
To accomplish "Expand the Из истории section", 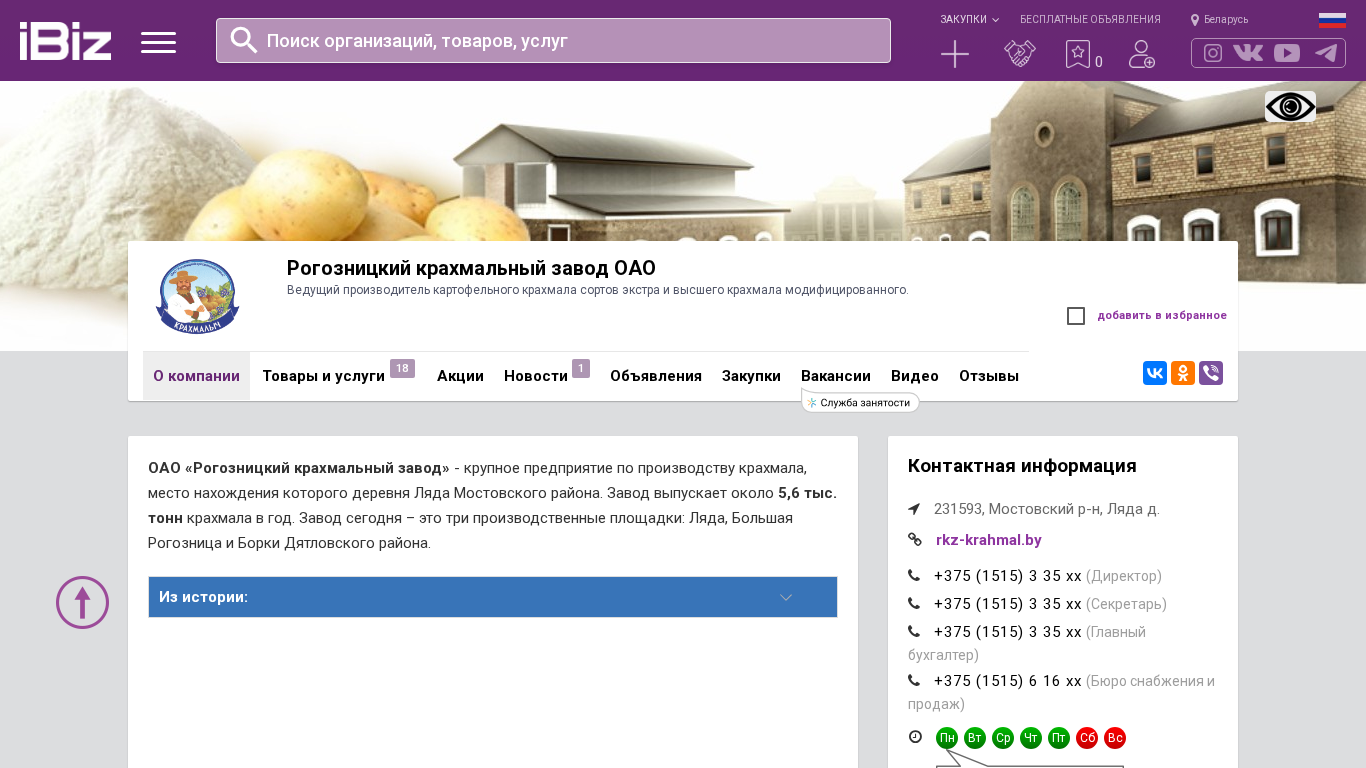I will tap(493, 597).
